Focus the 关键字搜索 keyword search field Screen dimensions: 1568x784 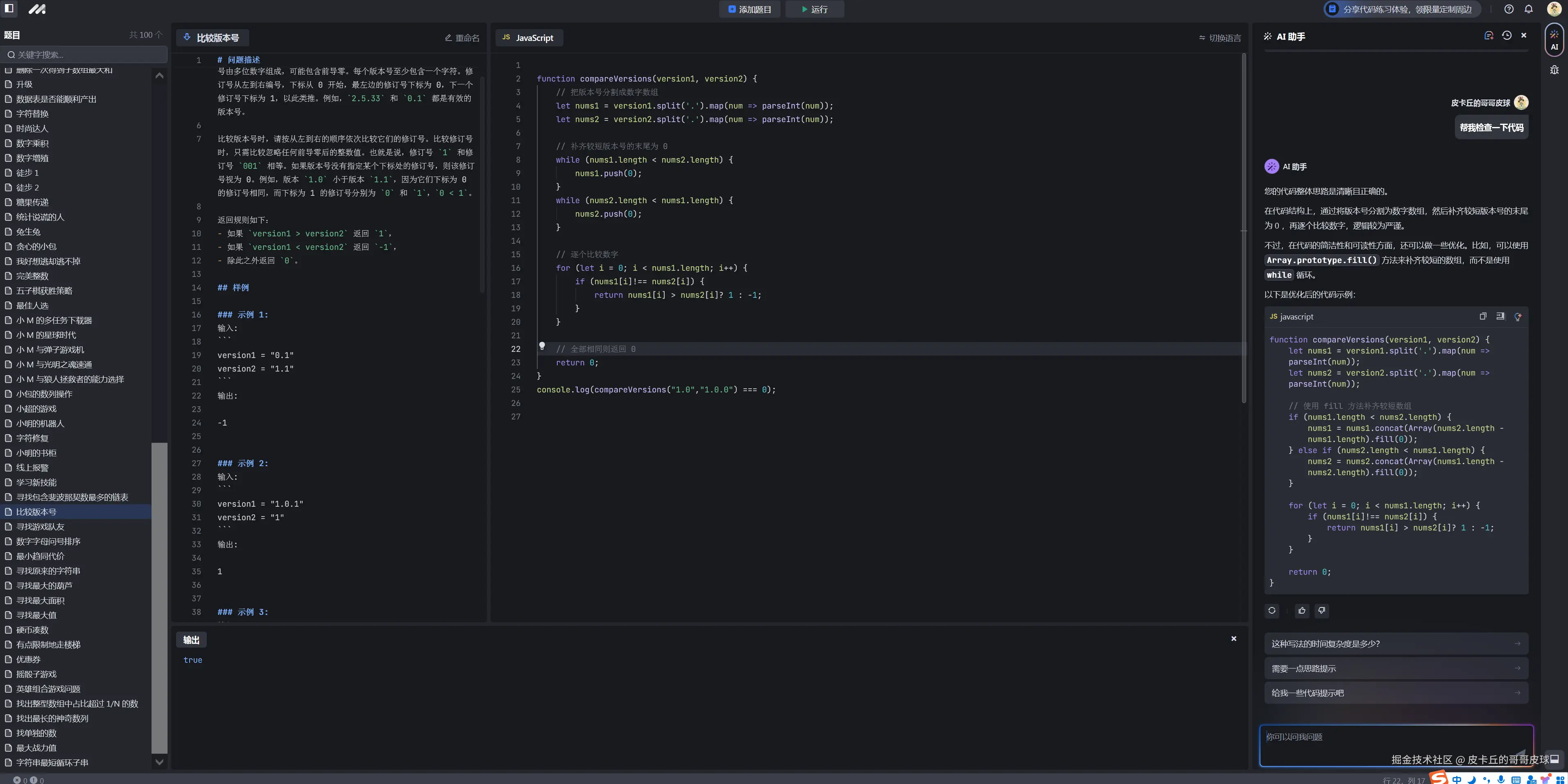[85, 55]
